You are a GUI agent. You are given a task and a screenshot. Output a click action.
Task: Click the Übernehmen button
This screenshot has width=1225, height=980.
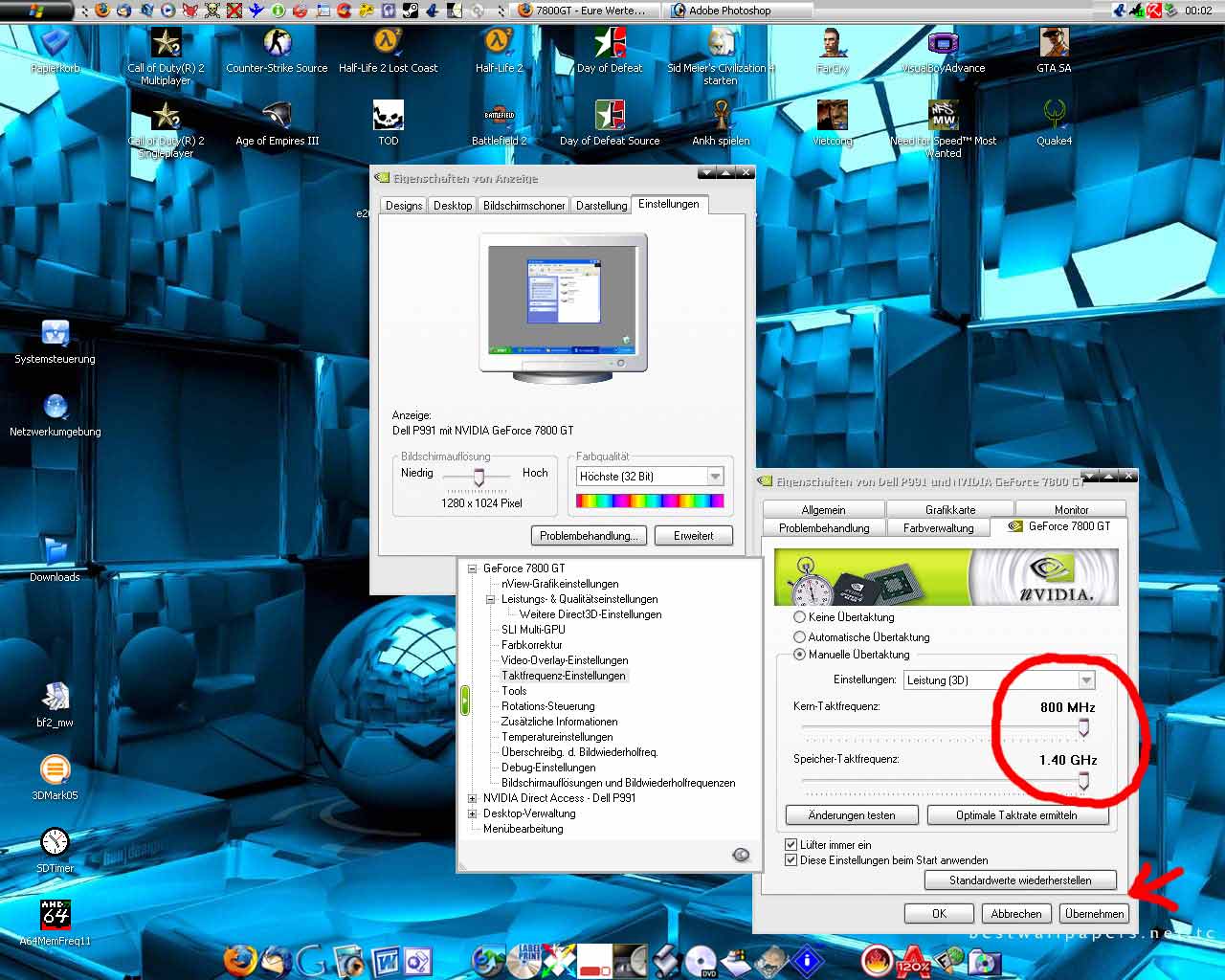1094,914
